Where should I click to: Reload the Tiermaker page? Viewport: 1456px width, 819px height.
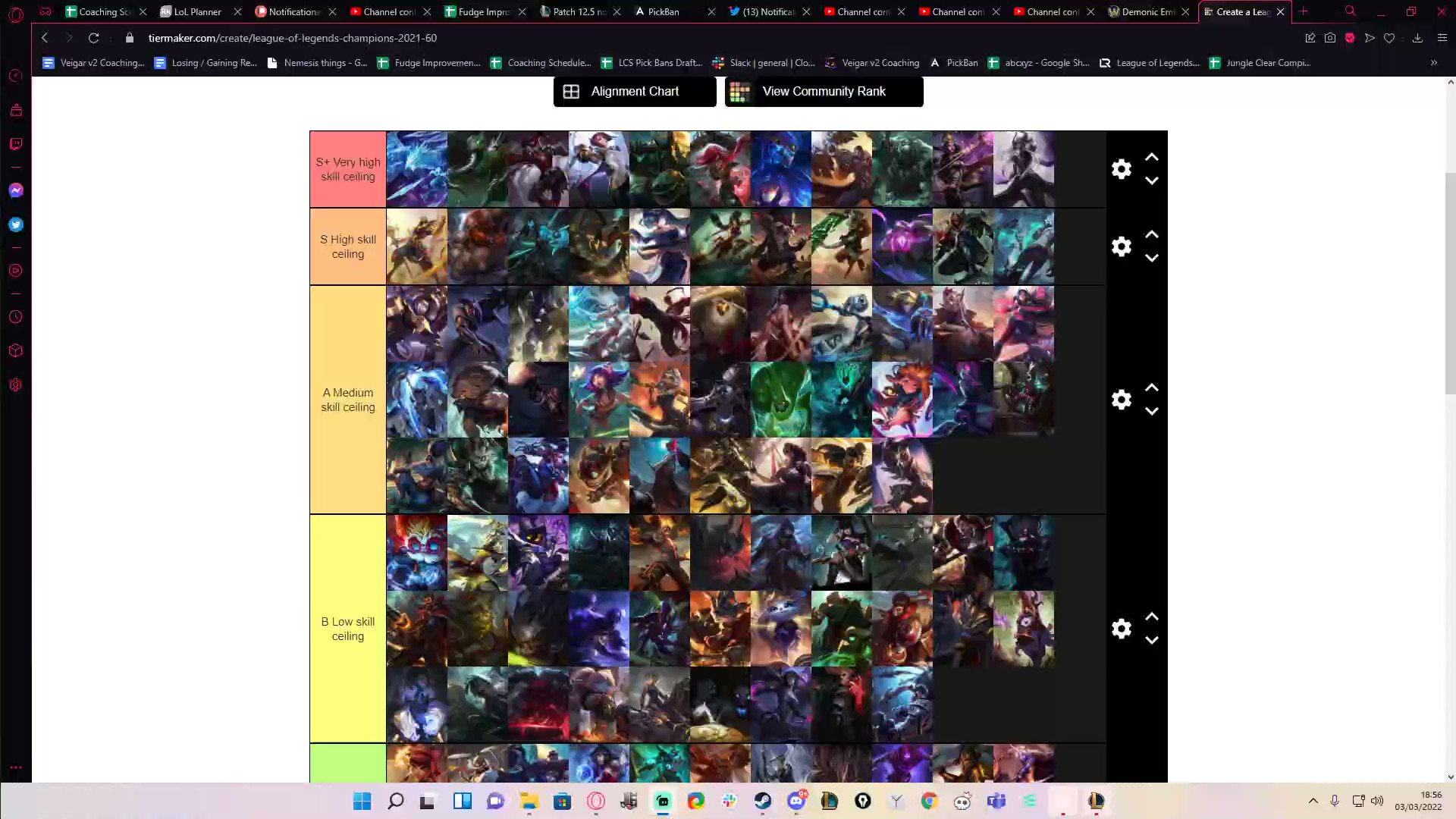tap(94, 38)
